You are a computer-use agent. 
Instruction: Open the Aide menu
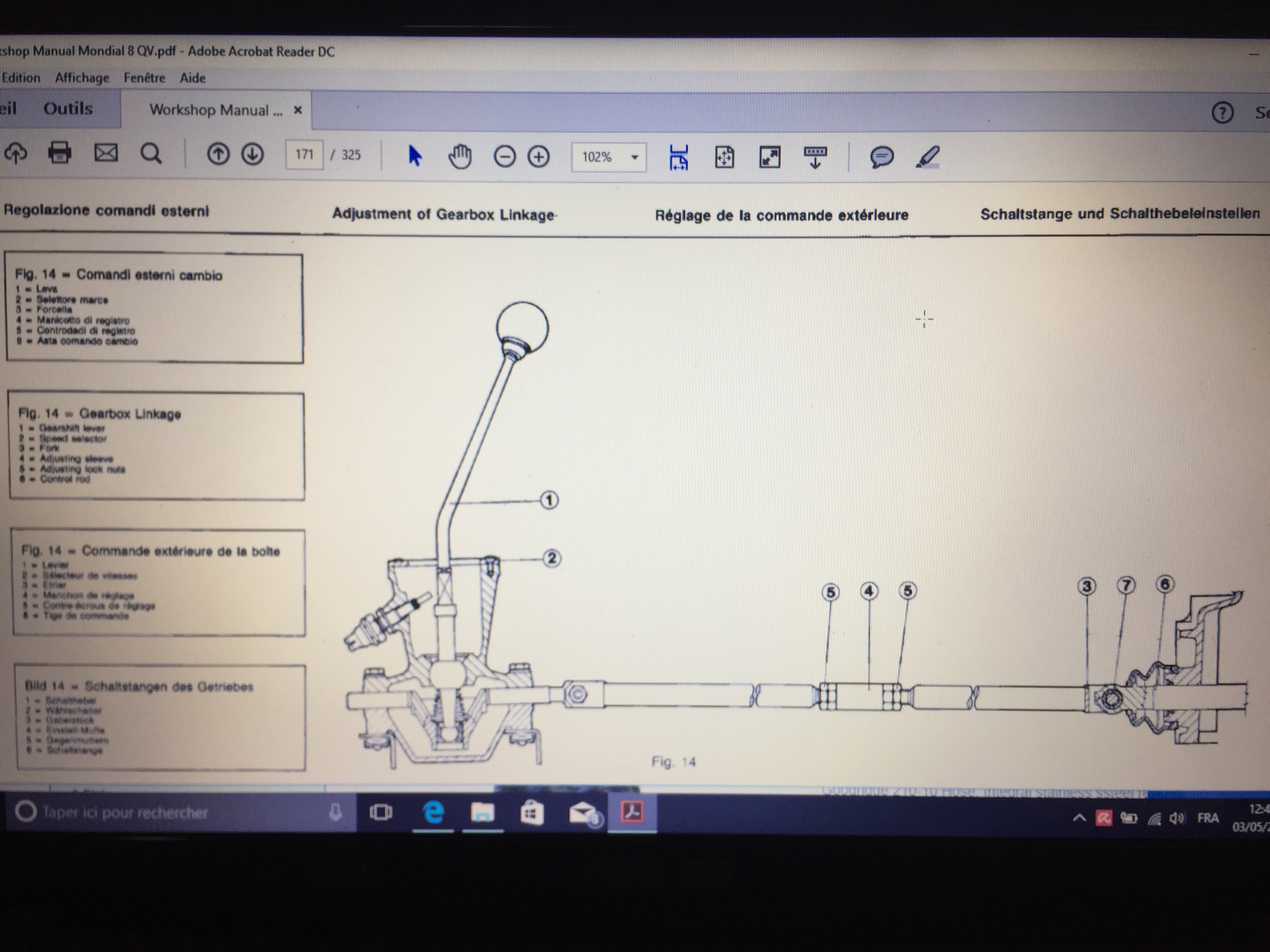point(193,78)
